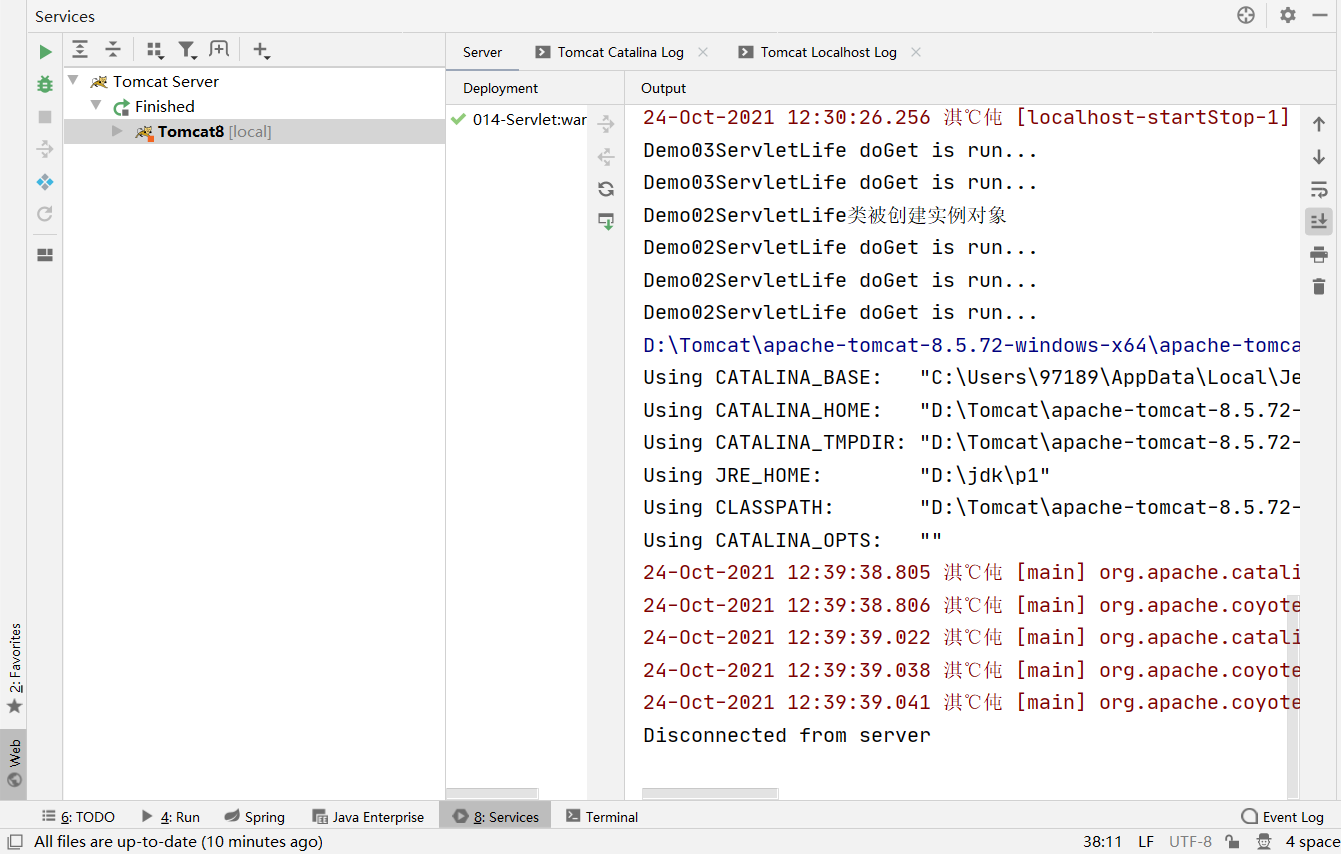
Task: Click the down arrow icon beside console
Action: tap(1319, 157)
